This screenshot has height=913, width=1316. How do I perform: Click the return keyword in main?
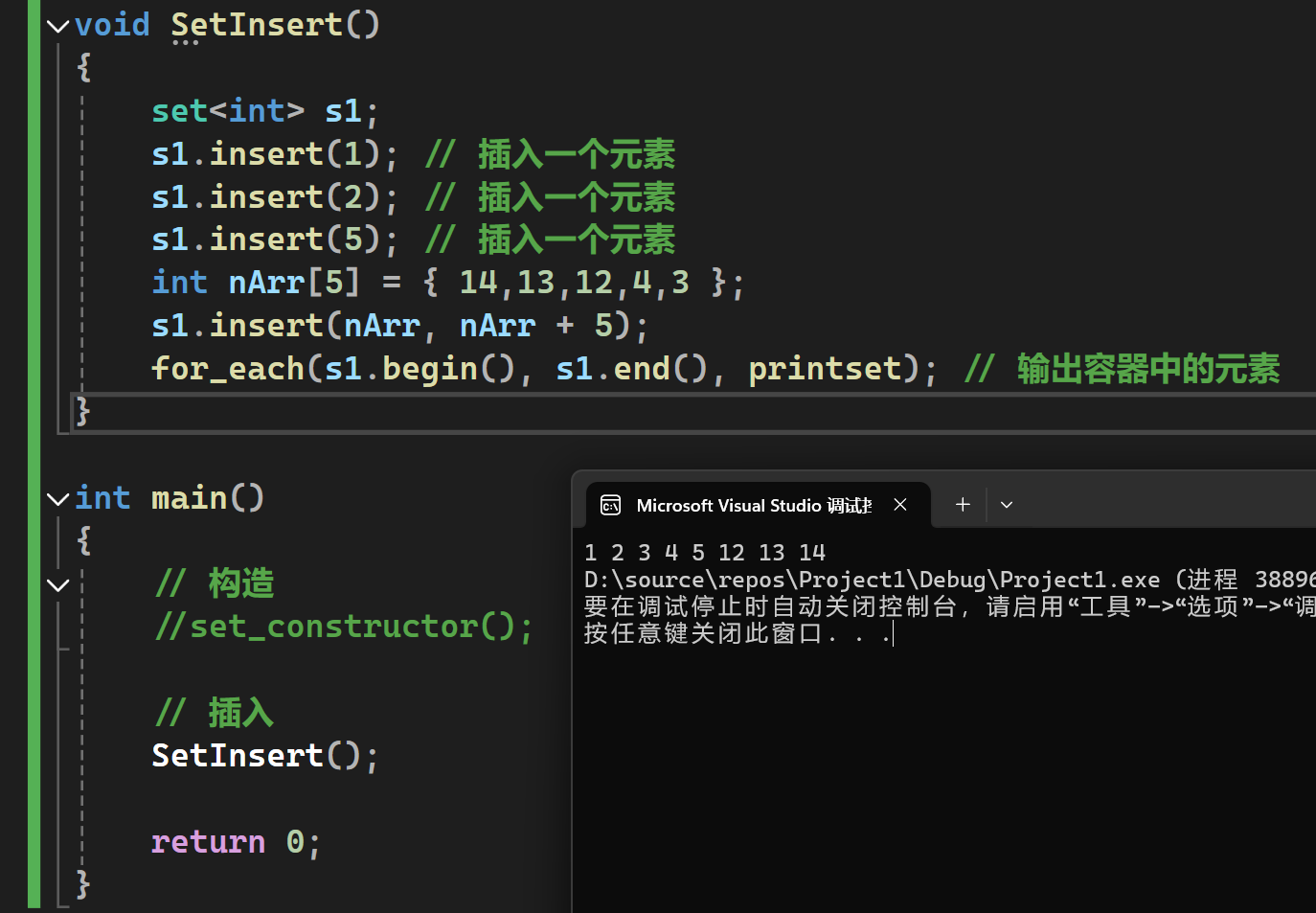coord(208,842)
